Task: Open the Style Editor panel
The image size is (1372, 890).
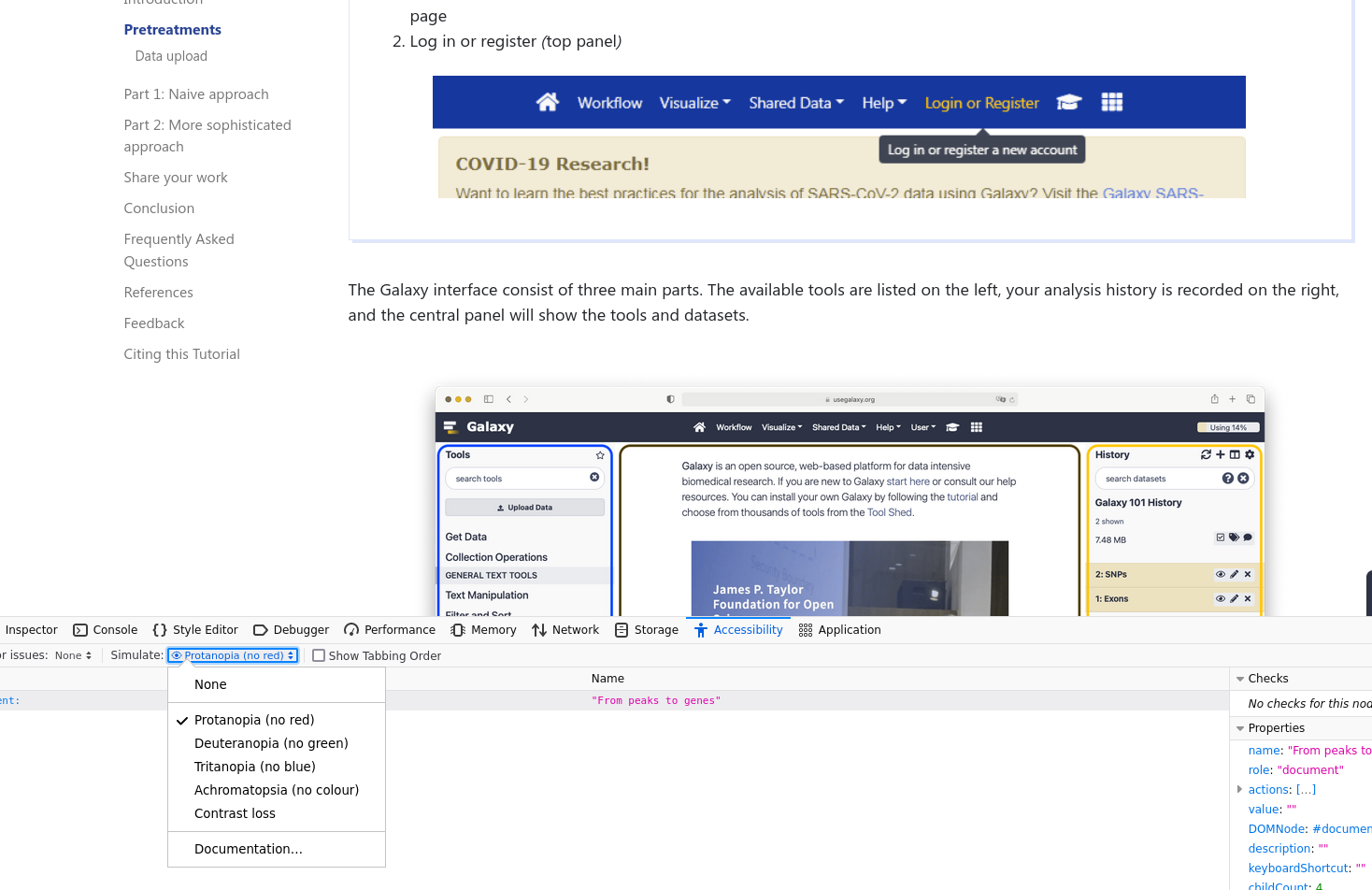Action: pyautogui.click(x=195, y=630)
